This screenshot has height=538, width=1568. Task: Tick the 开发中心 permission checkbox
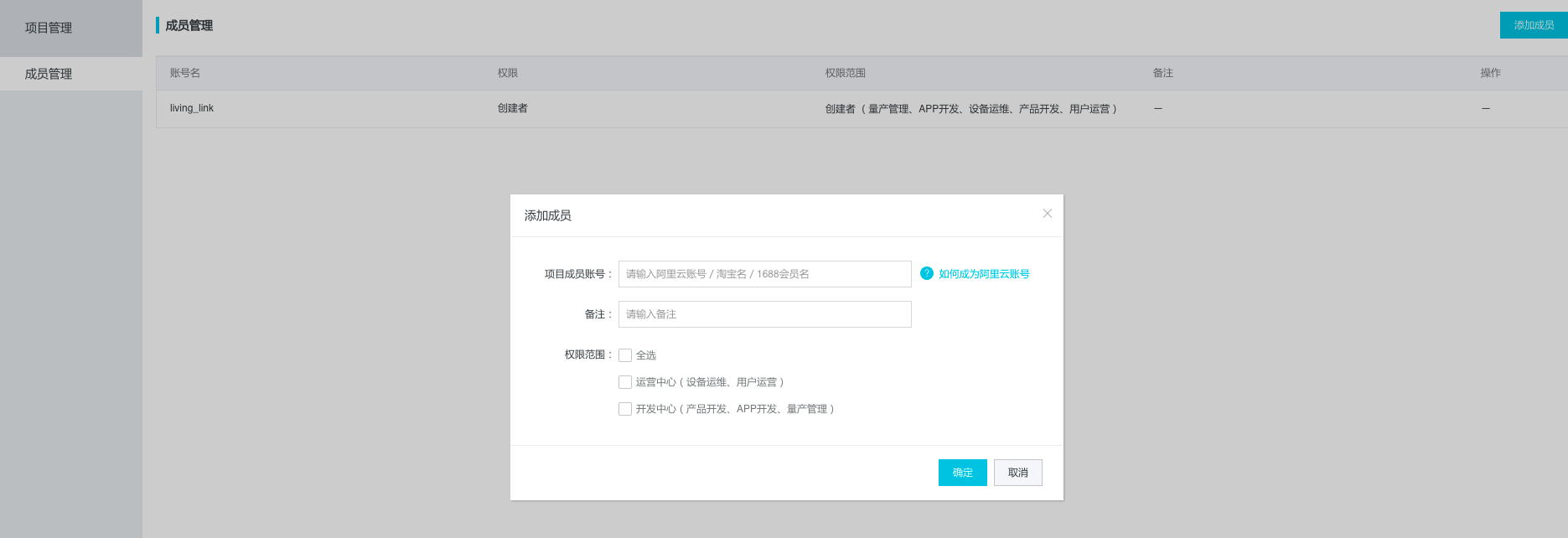tap(625, 409)
